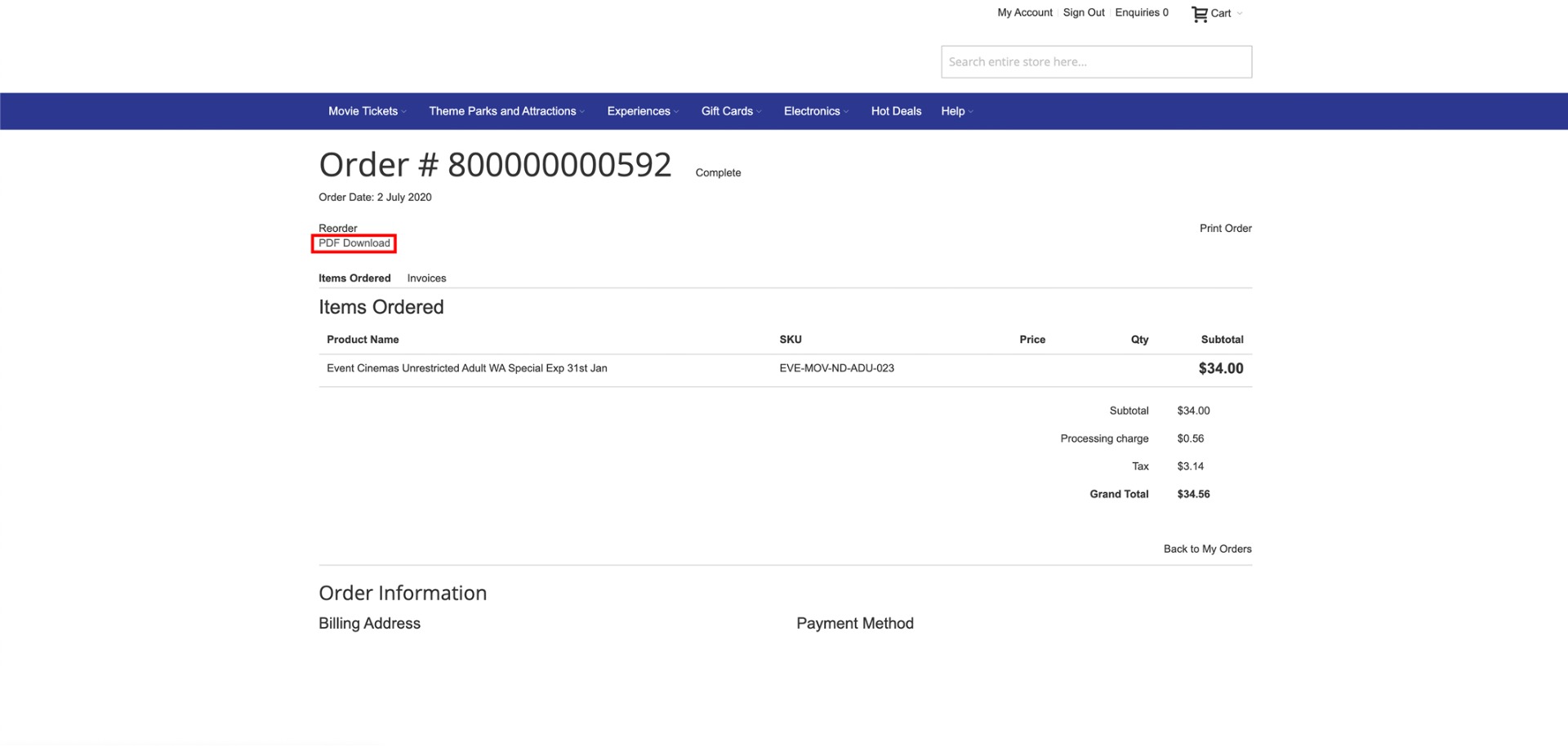Focus the store search field
1568x747 pixels.
1096,62
